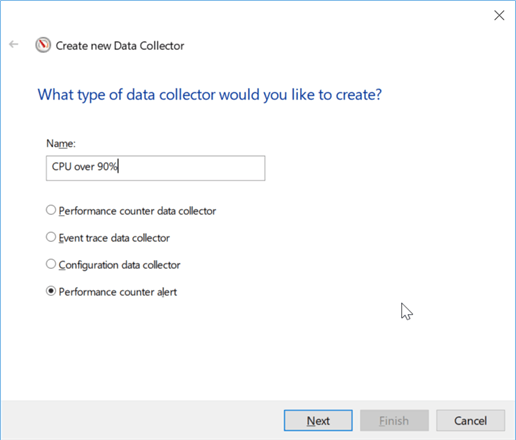Select Performance counter alert option

tap(111, 292)
